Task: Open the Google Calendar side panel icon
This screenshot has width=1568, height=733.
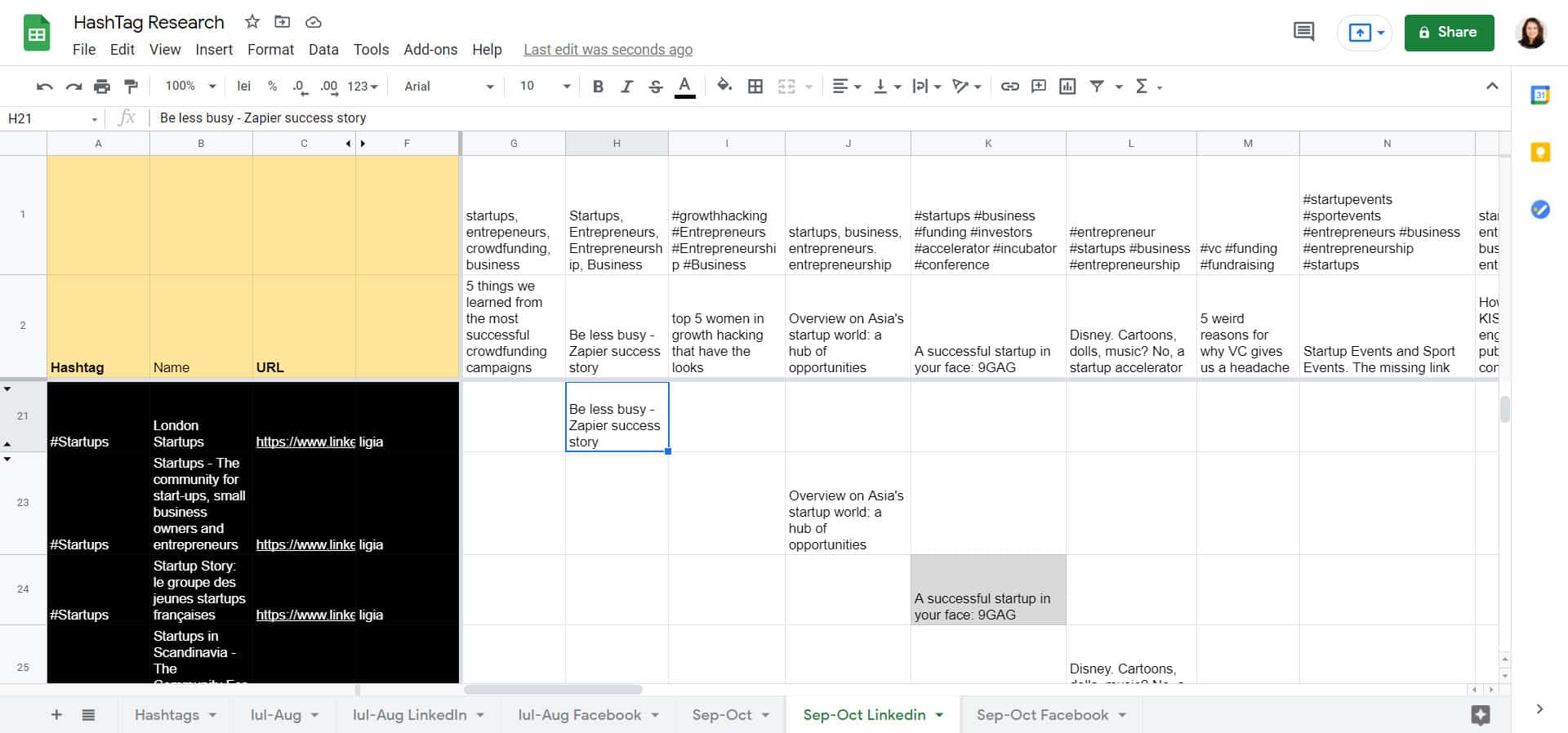Action: coord(1540,96)
